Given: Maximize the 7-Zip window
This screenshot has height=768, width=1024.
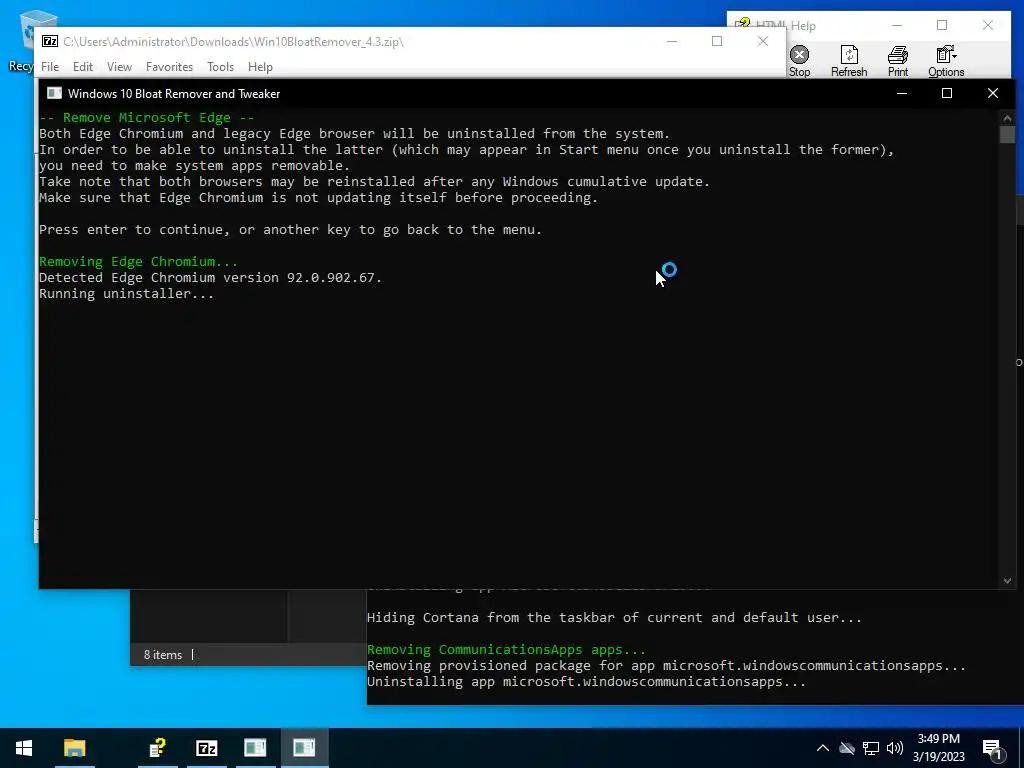Looking at the screenshot, I should click(717, 41).
